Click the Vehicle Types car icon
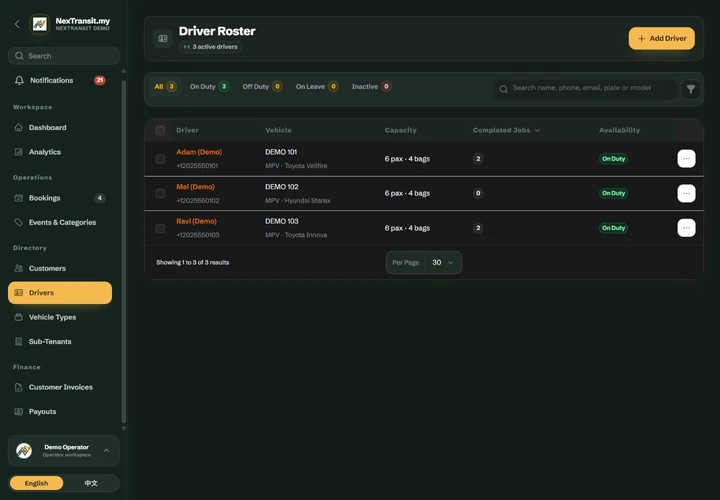 tap(18, 317)
